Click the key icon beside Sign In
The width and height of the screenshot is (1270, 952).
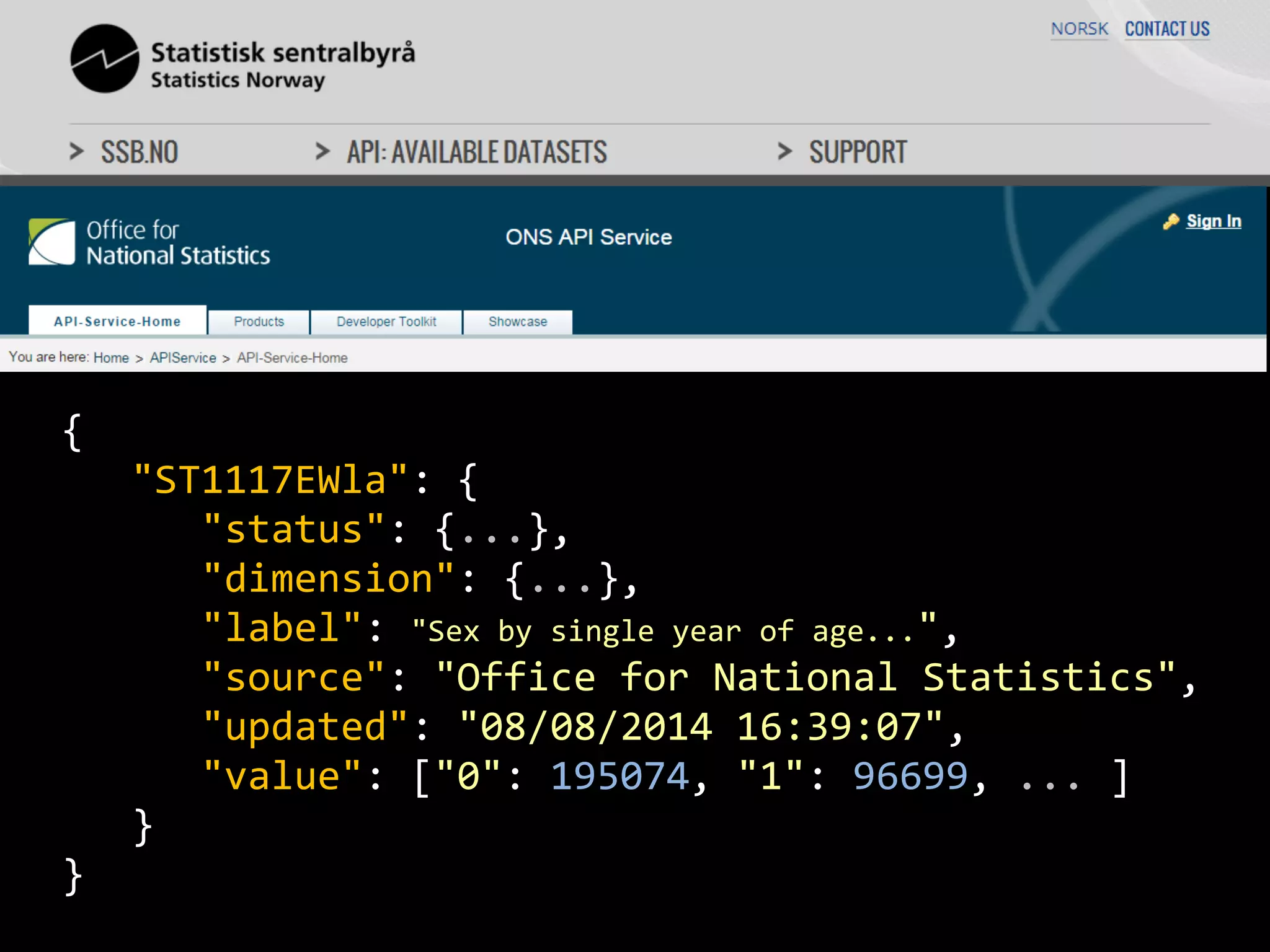(1171, 221)
